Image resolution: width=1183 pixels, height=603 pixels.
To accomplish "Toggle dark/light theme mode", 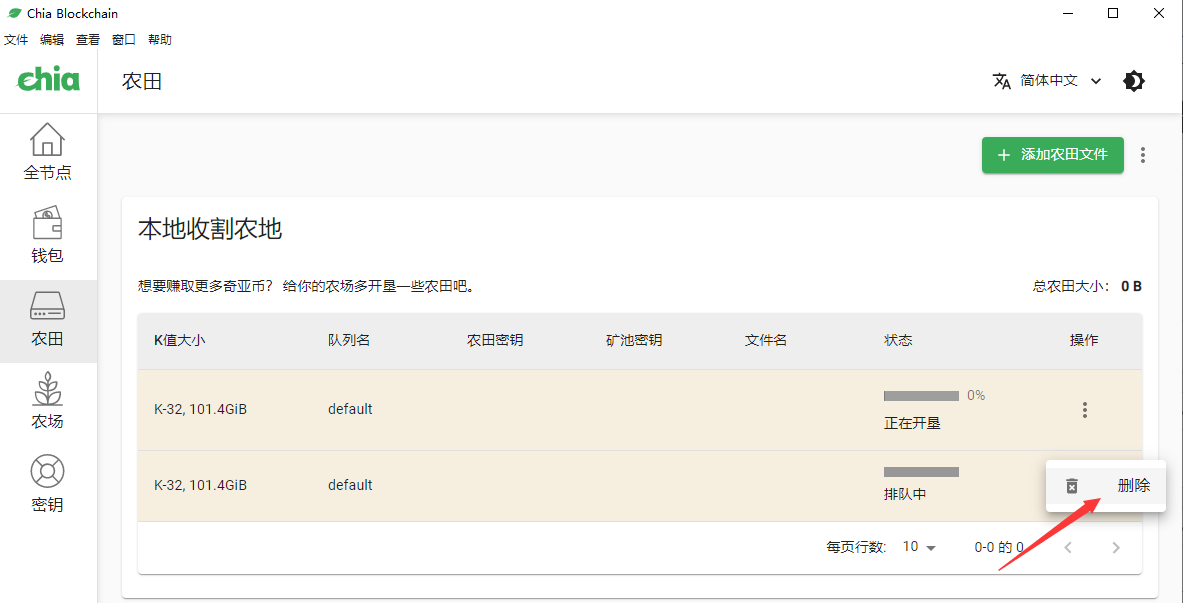I will 1134,81.
